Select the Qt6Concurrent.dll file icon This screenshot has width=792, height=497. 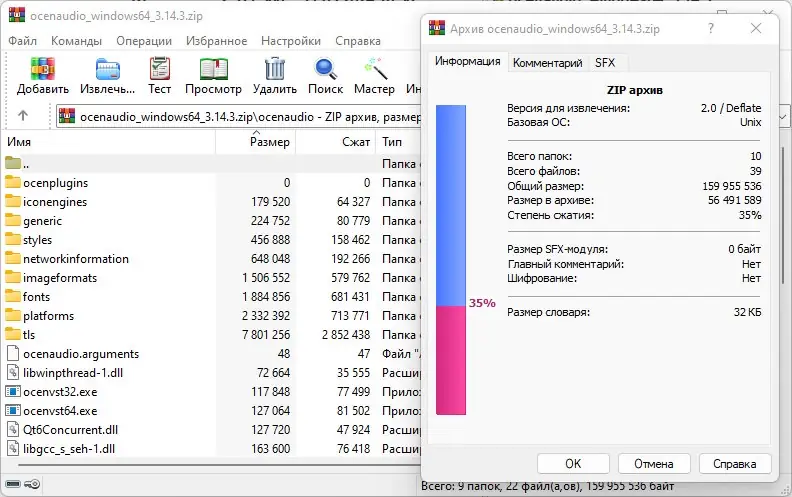(x=13, y=429)
